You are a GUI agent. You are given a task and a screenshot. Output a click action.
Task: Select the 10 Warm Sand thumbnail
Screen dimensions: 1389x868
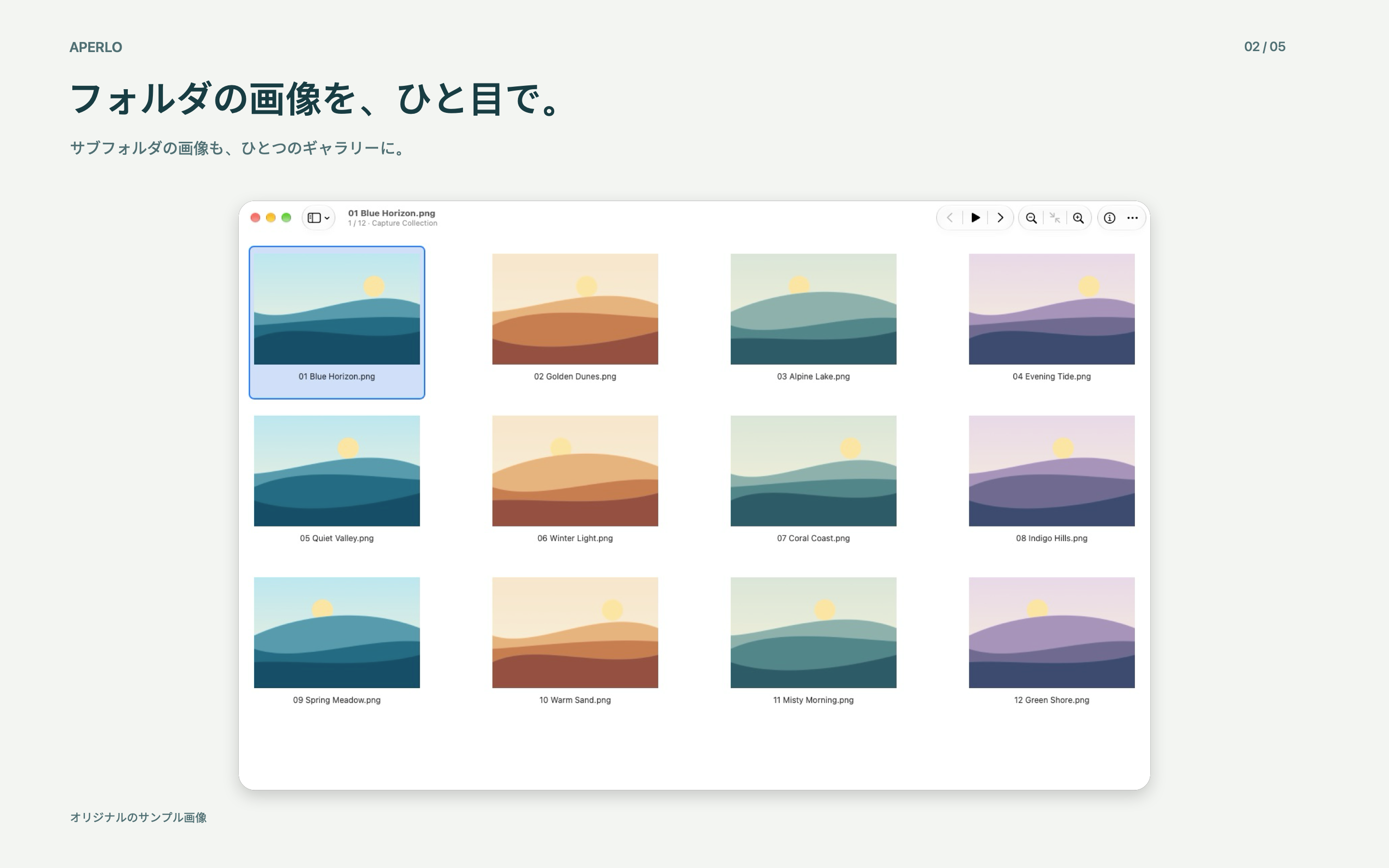575,633
